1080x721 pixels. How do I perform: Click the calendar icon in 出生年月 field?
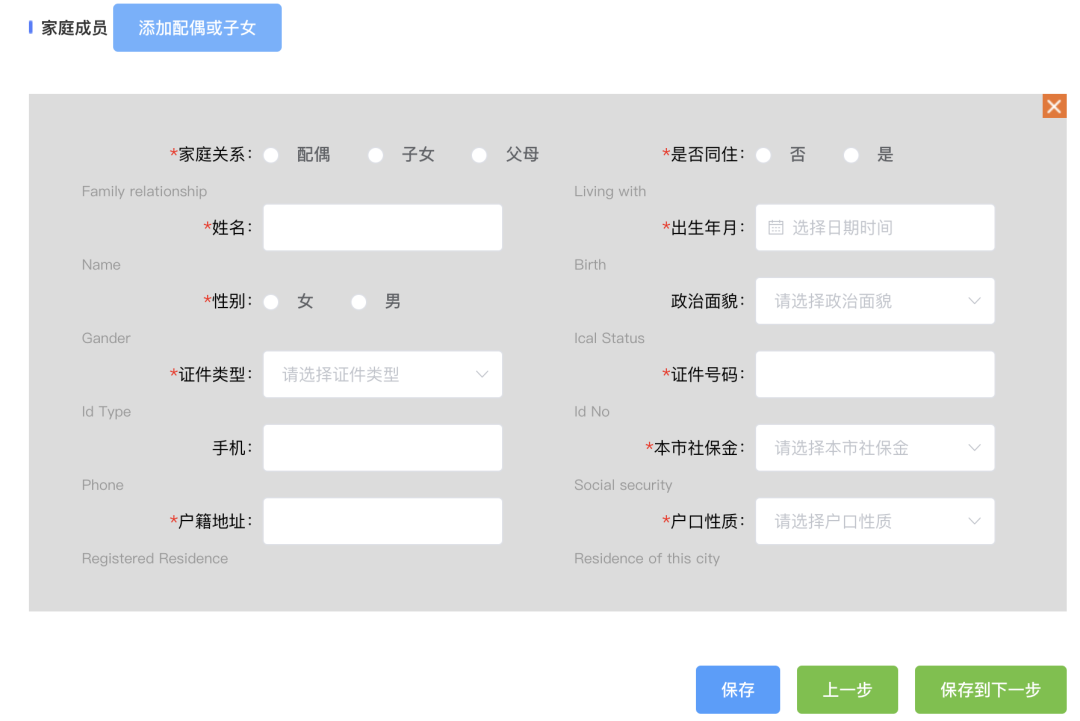tap(776, 228)
